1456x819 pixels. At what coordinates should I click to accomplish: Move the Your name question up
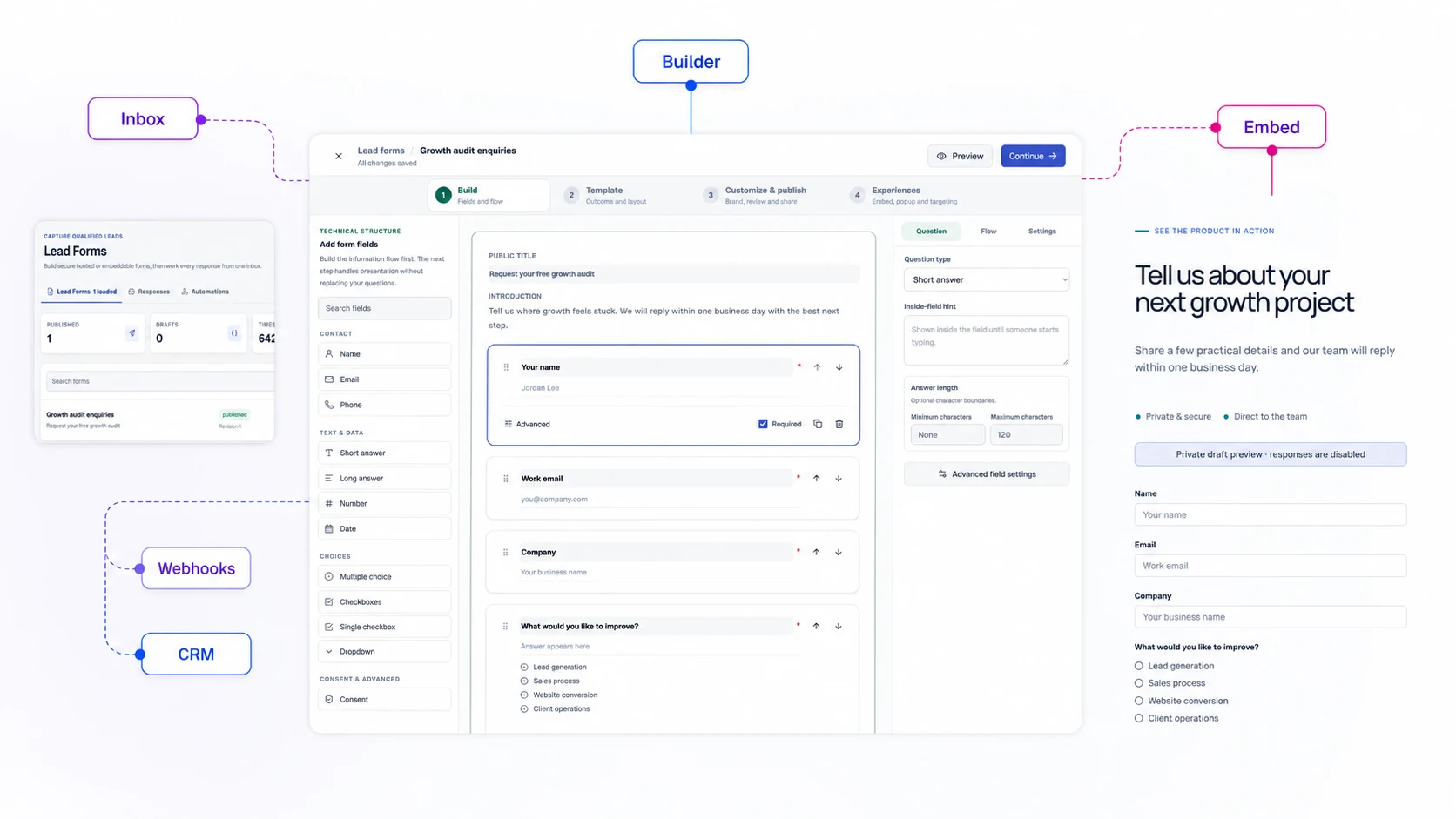(x=817, y=367)
